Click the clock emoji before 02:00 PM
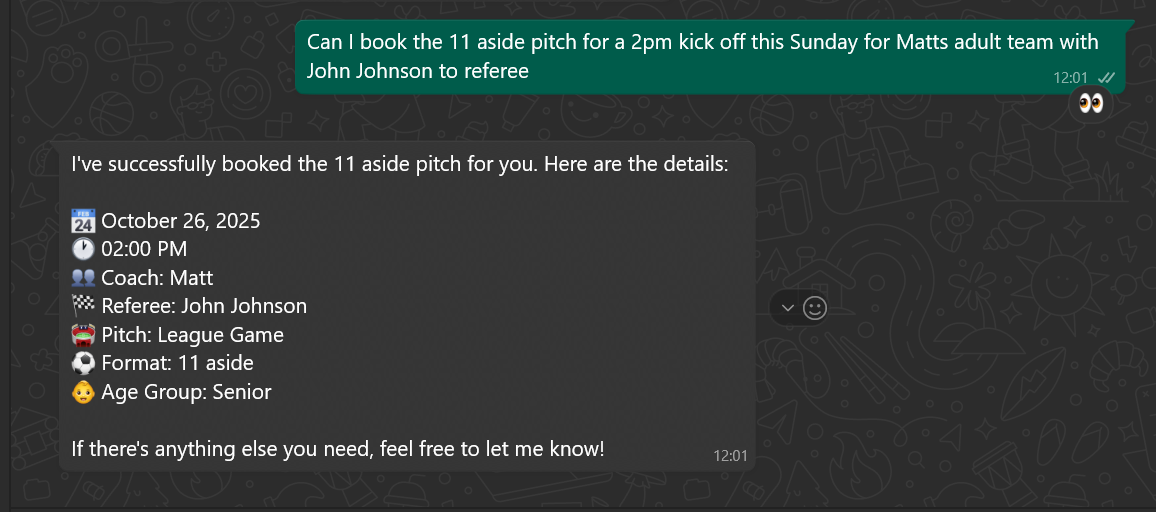The image size is (1156, 512). coord(83,249)
